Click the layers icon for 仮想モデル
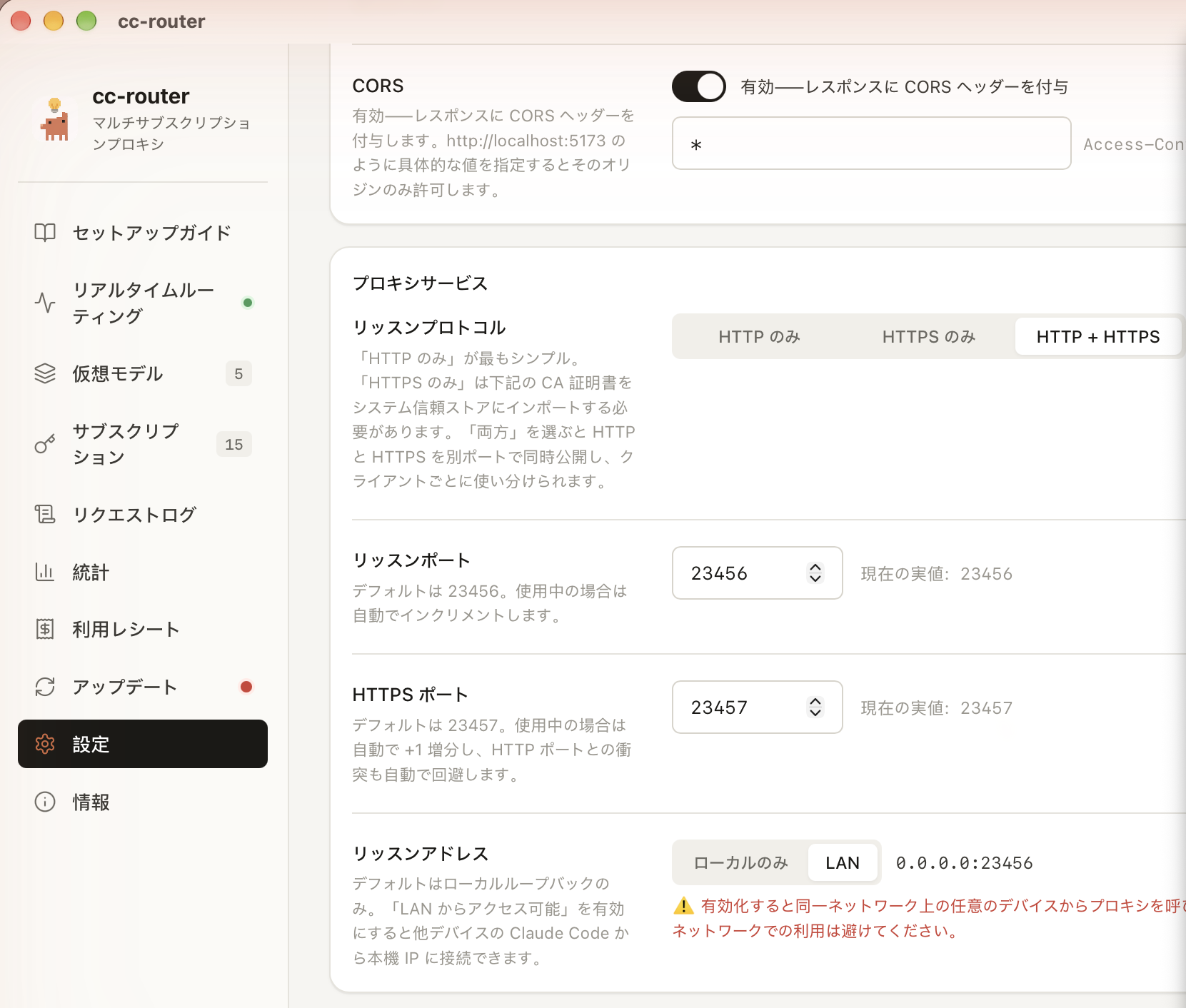This screenshot has height=1008, width=1186. point(45,373)
